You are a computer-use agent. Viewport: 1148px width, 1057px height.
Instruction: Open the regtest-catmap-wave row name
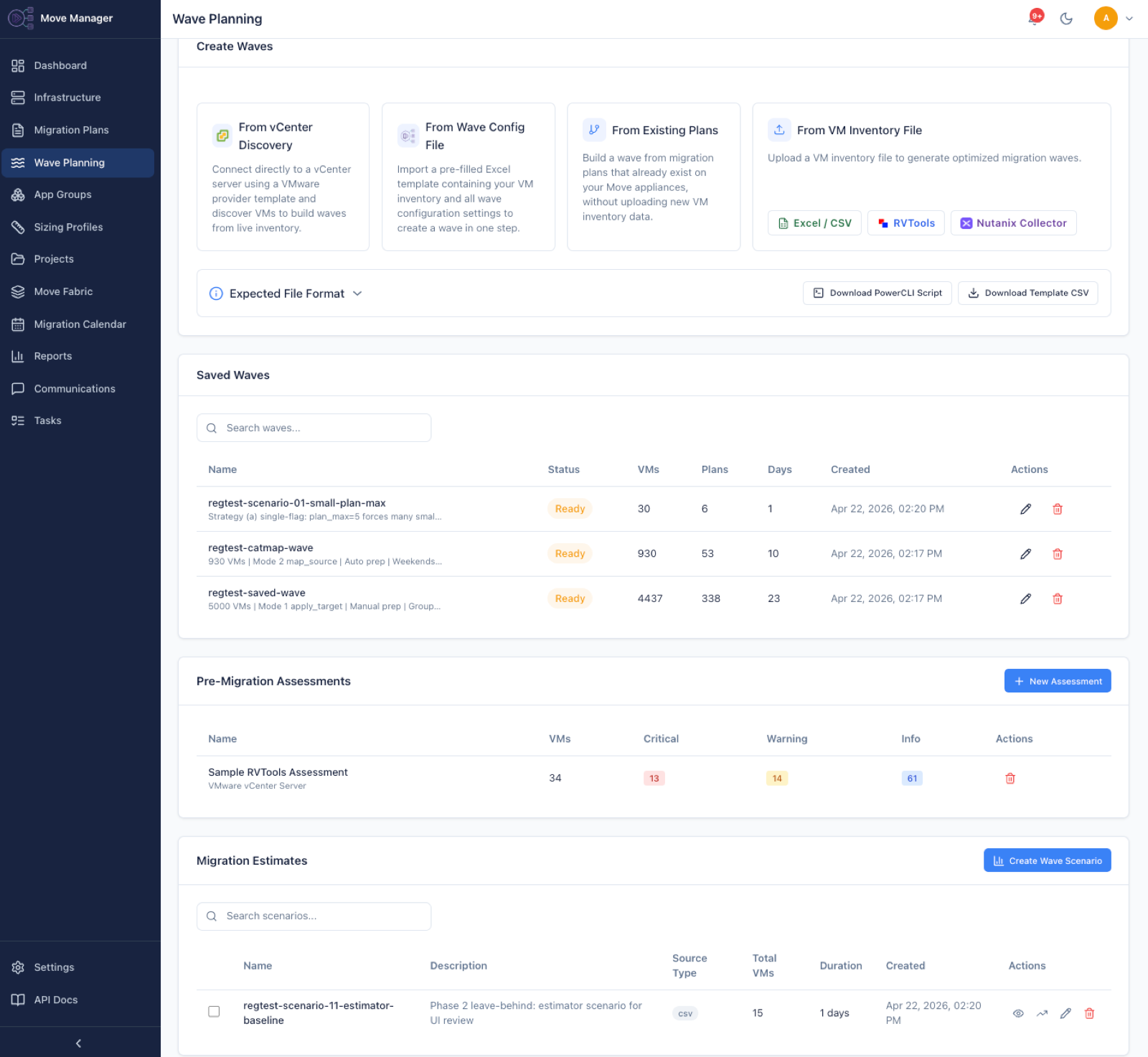coord(260,548)
